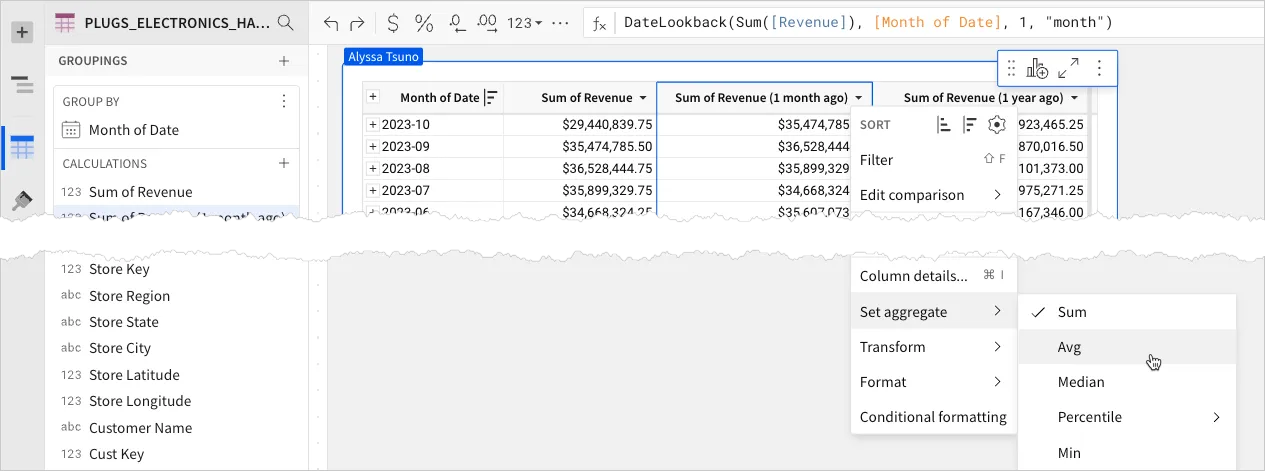Open the toolbar's three-dot more options
This screenshot has width=1265, height=471.
point(561,22)
